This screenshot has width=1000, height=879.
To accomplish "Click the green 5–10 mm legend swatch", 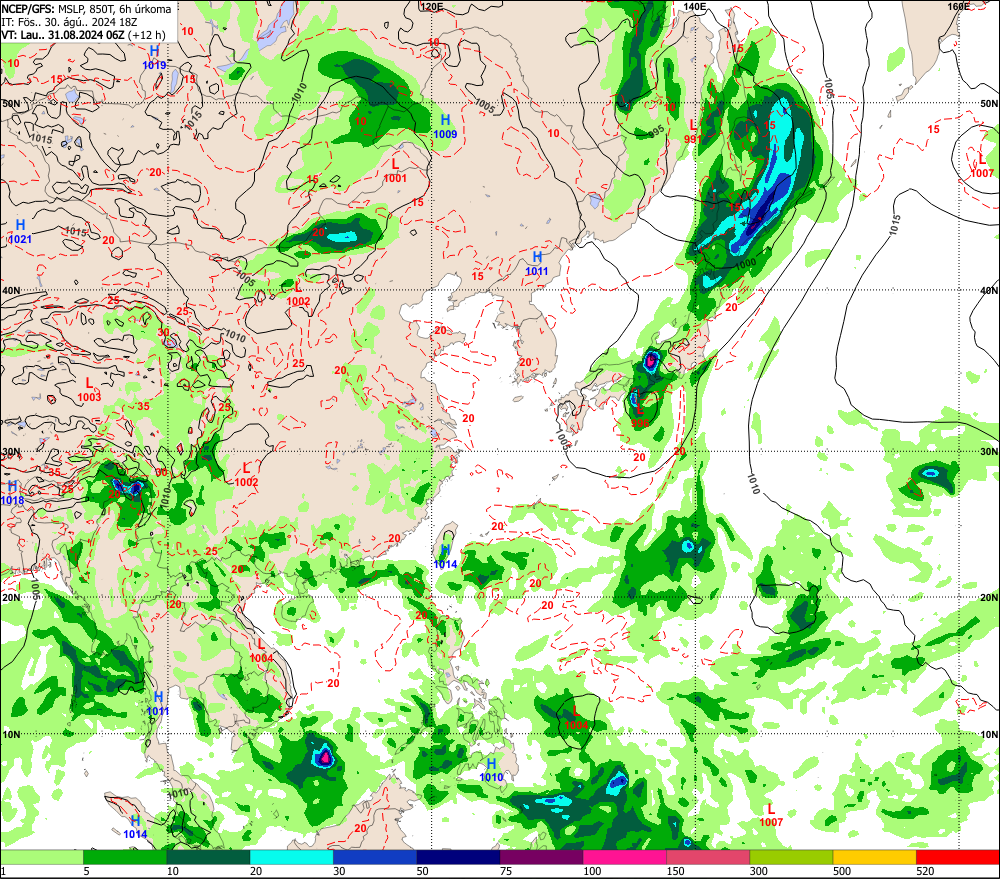I will [x=125, y=857].
